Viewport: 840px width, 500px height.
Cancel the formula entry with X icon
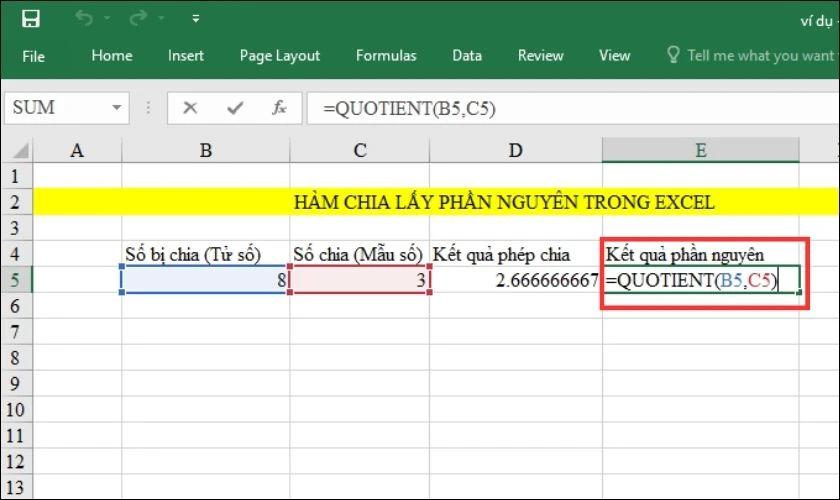190,108
